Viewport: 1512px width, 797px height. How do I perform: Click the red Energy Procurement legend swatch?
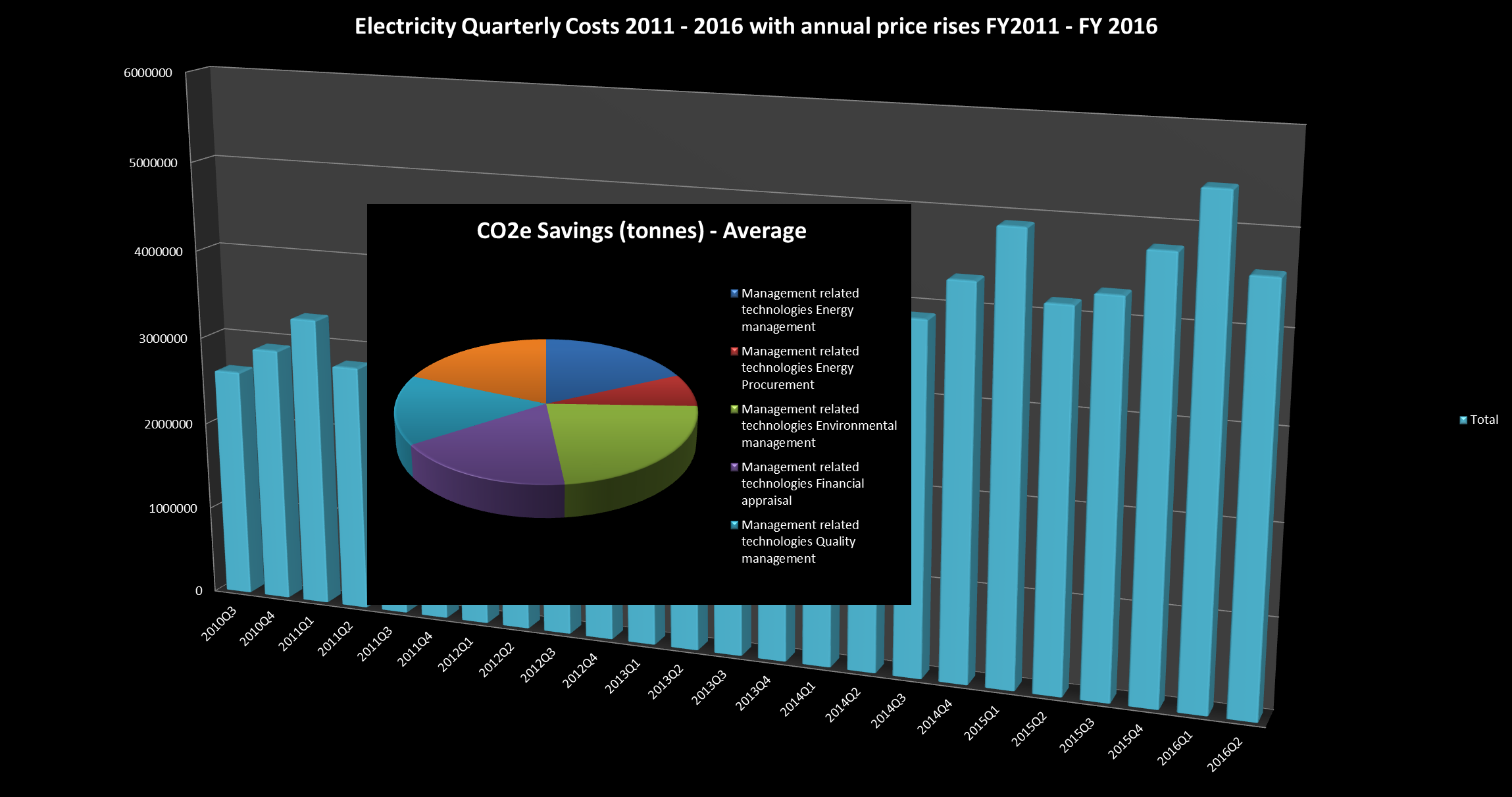point(734,351)
